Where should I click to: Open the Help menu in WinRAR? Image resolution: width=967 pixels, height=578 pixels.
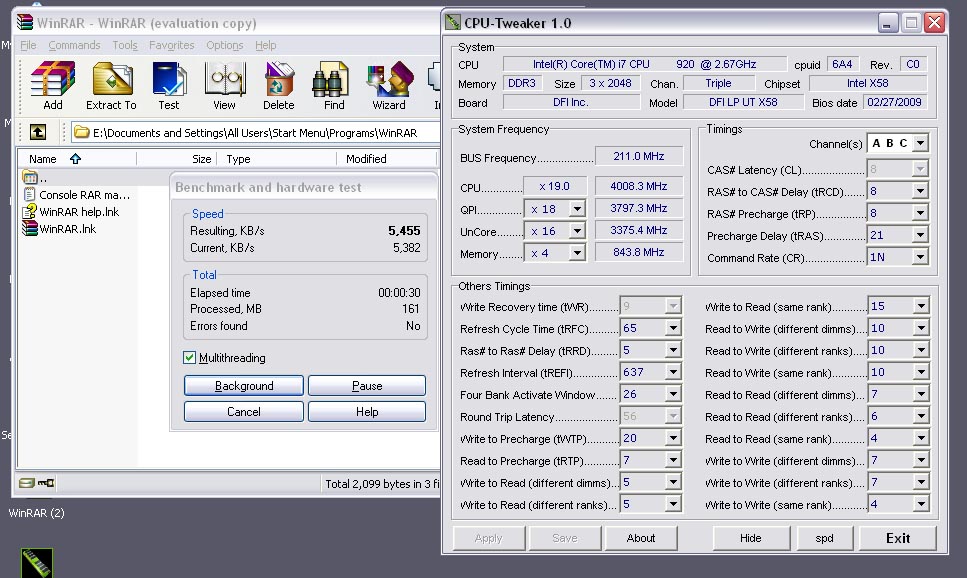pyautogui.click(x=266, y=45)
